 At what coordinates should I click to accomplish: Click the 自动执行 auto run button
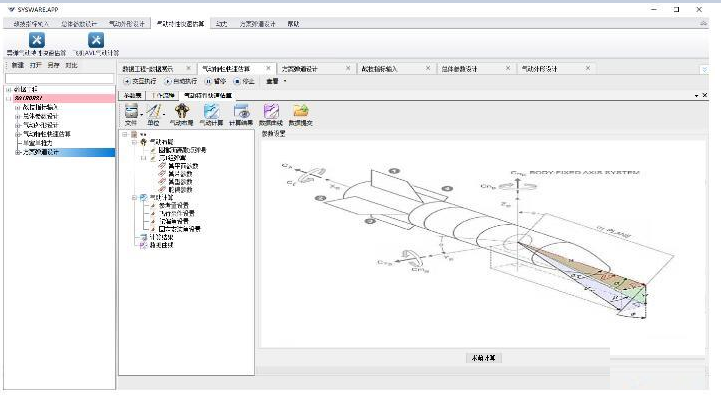[181, 81]
